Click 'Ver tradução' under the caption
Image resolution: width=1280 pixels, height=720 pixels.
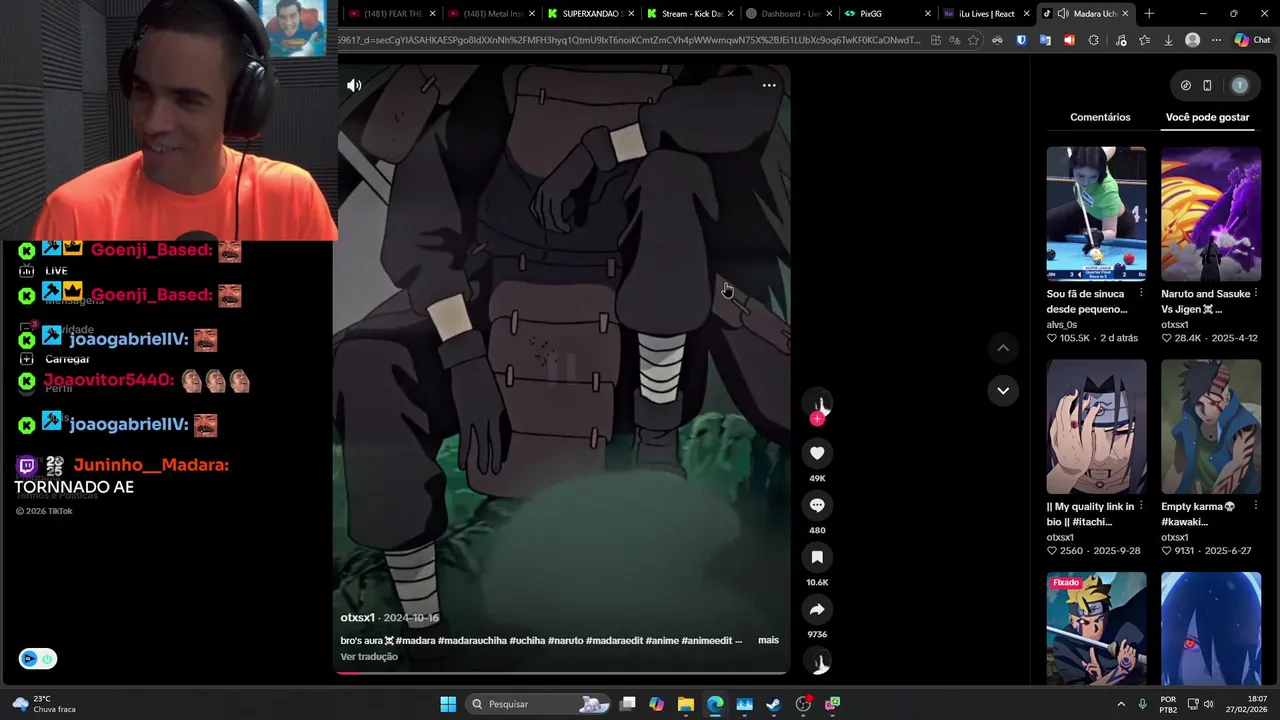(369, 657)
